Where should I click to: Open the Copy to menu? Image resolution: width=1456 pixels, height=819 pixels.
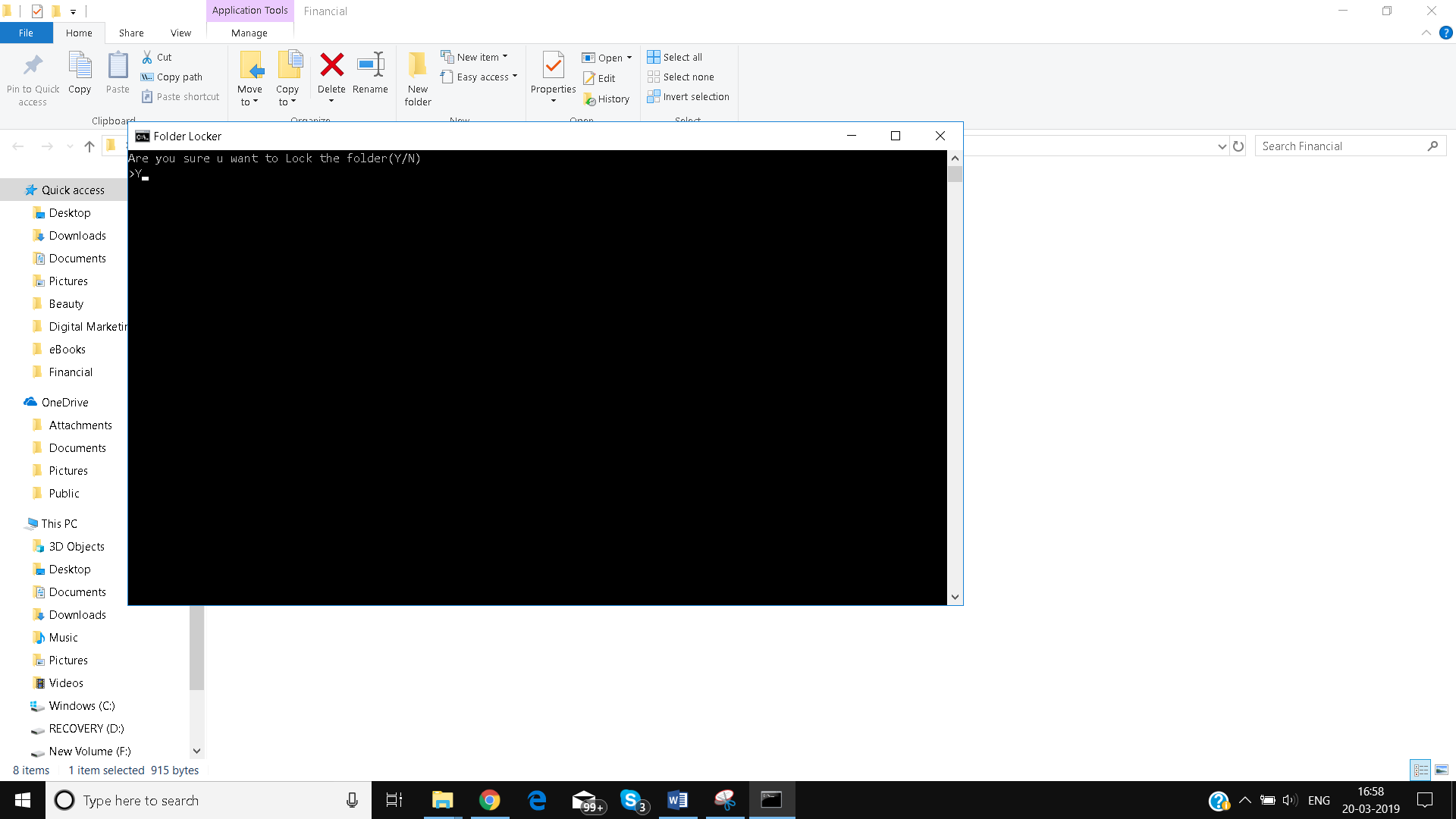point(287,79)
